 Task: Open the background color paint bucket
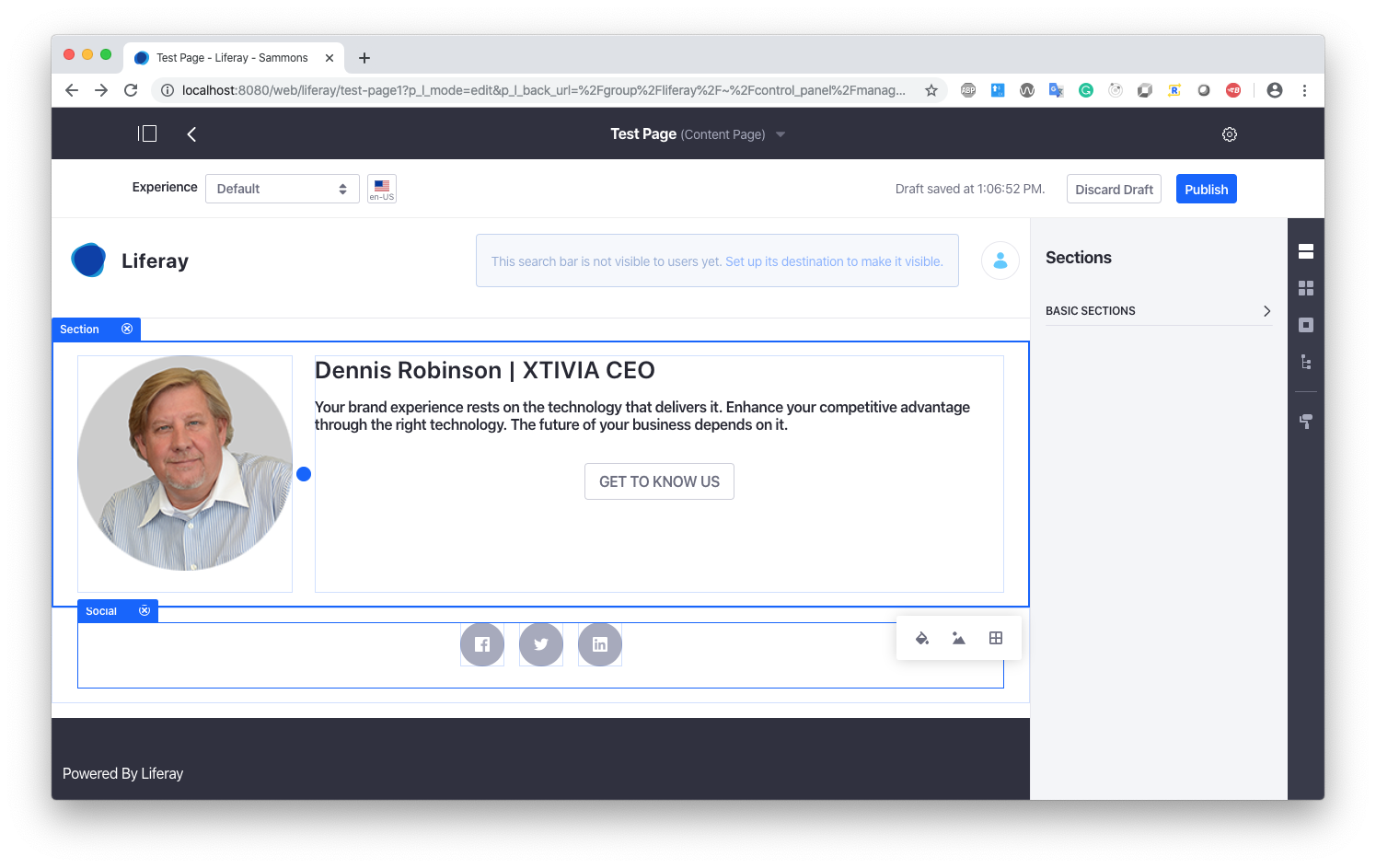click(921, 638)
